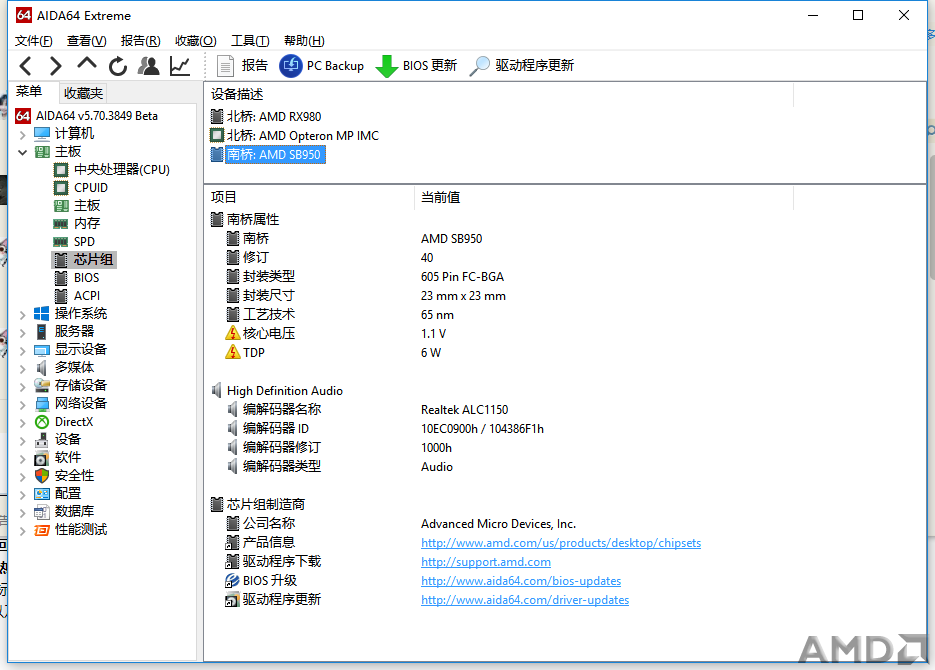Expand the DirectX tree node
The height and width of the screenshot is (670, 935).
[x=23, y=423]
